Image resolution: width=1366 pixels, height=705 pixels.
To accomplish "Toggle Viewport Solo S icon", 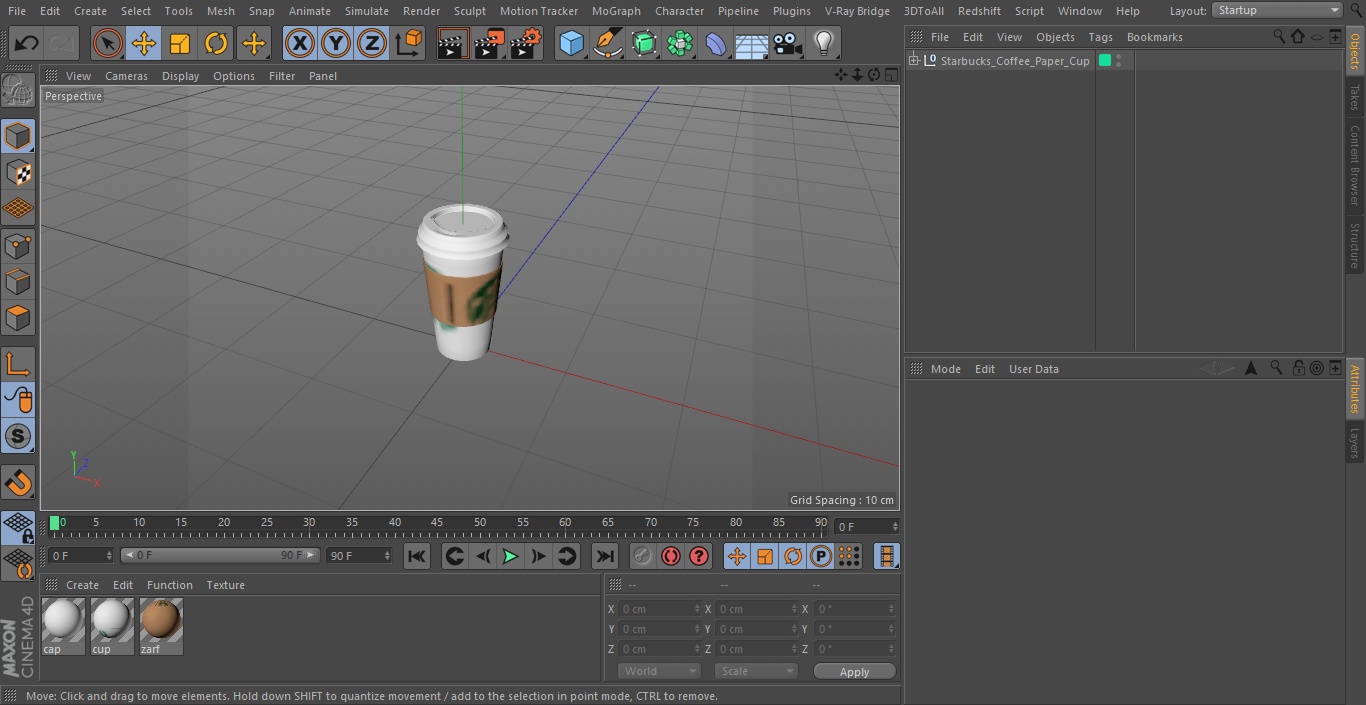I will 18,436.
